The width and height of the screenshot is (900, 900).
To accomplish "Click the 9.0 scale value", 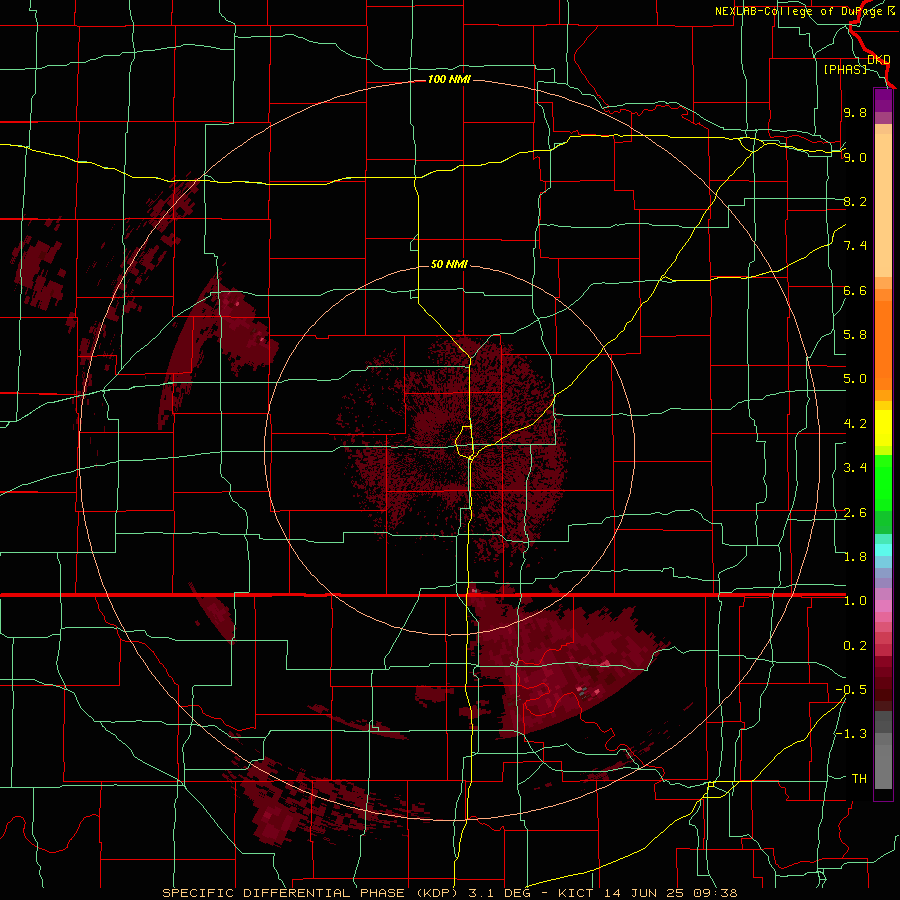I will click(855, 157).
